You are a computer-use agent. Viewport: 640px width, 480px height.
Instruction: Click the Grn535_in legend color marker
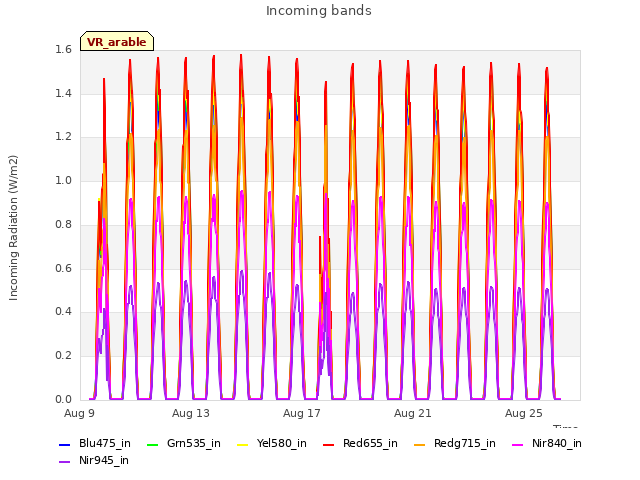[152, 444]
